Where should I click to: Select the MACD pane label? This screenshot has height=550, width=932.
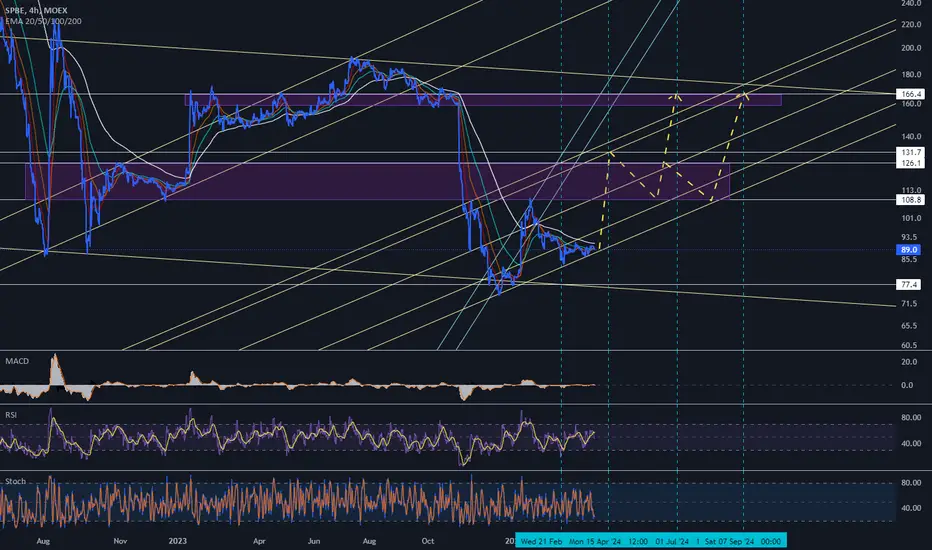17,361
